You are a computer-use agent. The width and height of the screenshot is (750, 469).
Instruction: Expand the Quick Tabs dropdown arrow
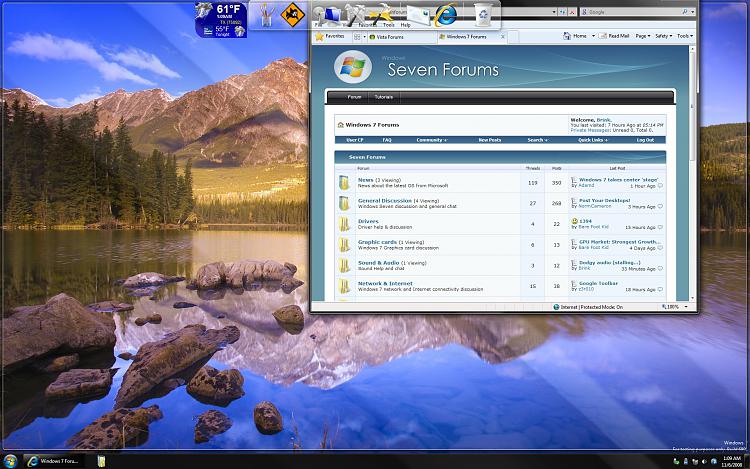pyautogui.click(x=364, y=37)
